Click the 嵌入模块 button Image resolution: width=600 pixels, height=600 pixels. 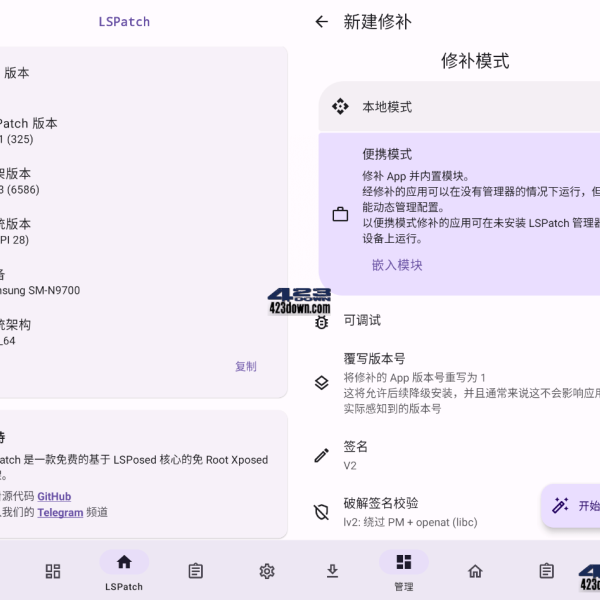[397, 265]
